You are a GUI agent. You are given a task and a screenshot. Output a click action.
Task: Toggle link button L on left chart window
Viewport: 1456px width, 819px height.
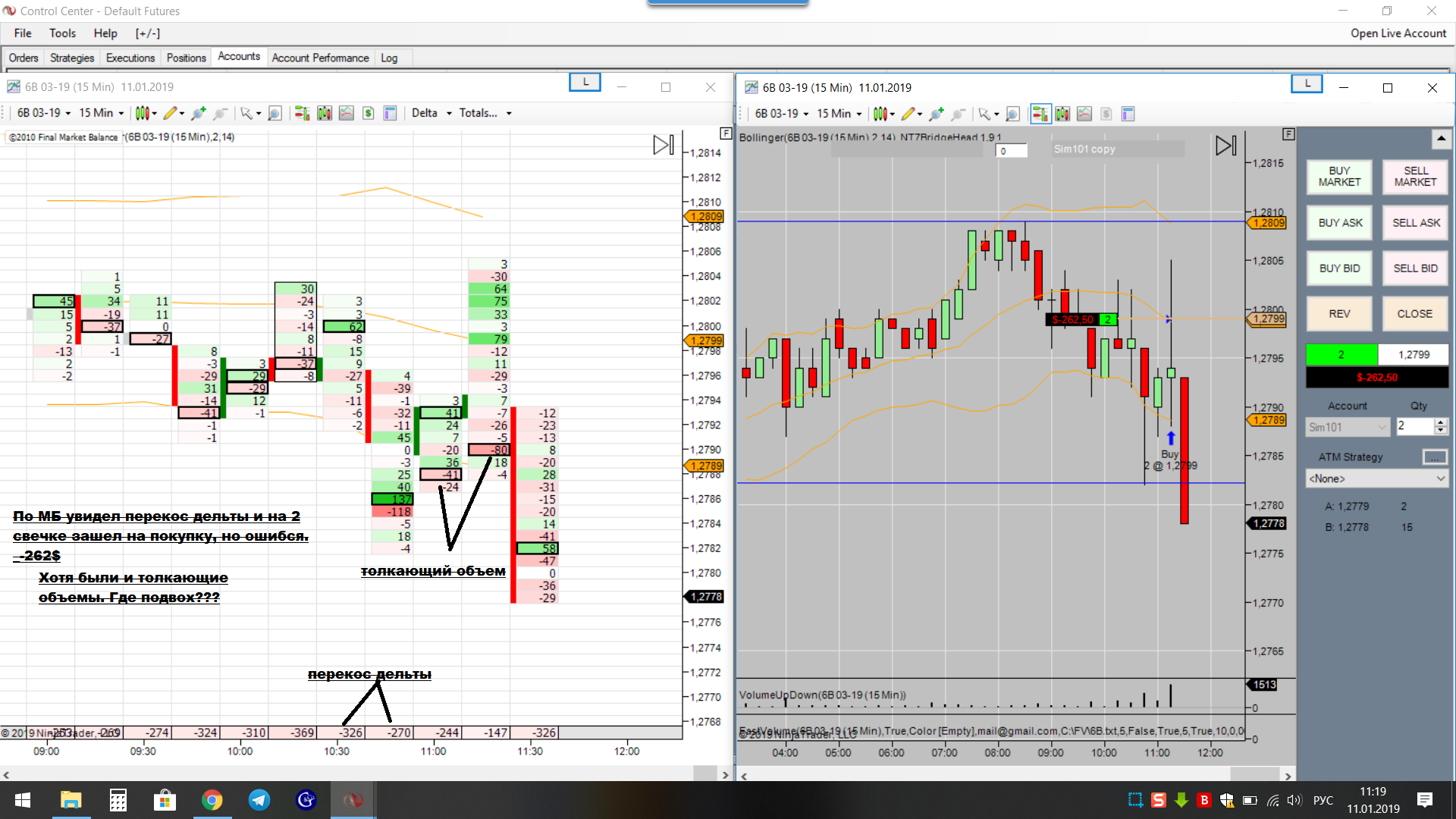[585, 82]
